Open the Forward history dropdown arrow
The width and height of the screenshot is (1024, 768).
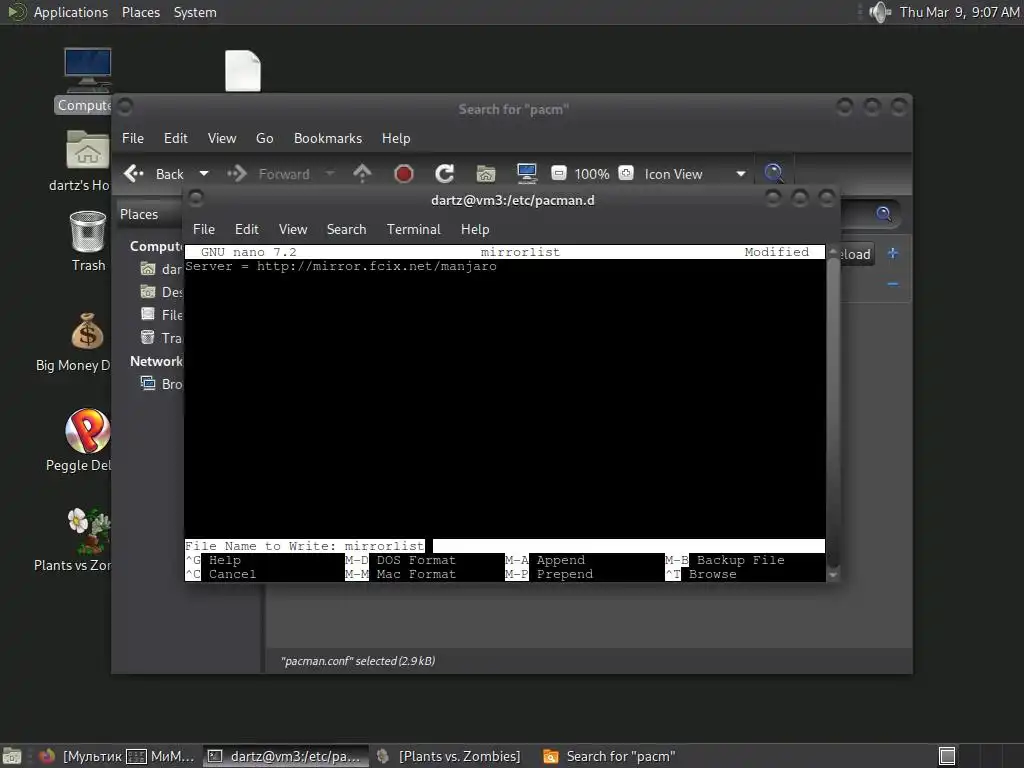point(330,174)
